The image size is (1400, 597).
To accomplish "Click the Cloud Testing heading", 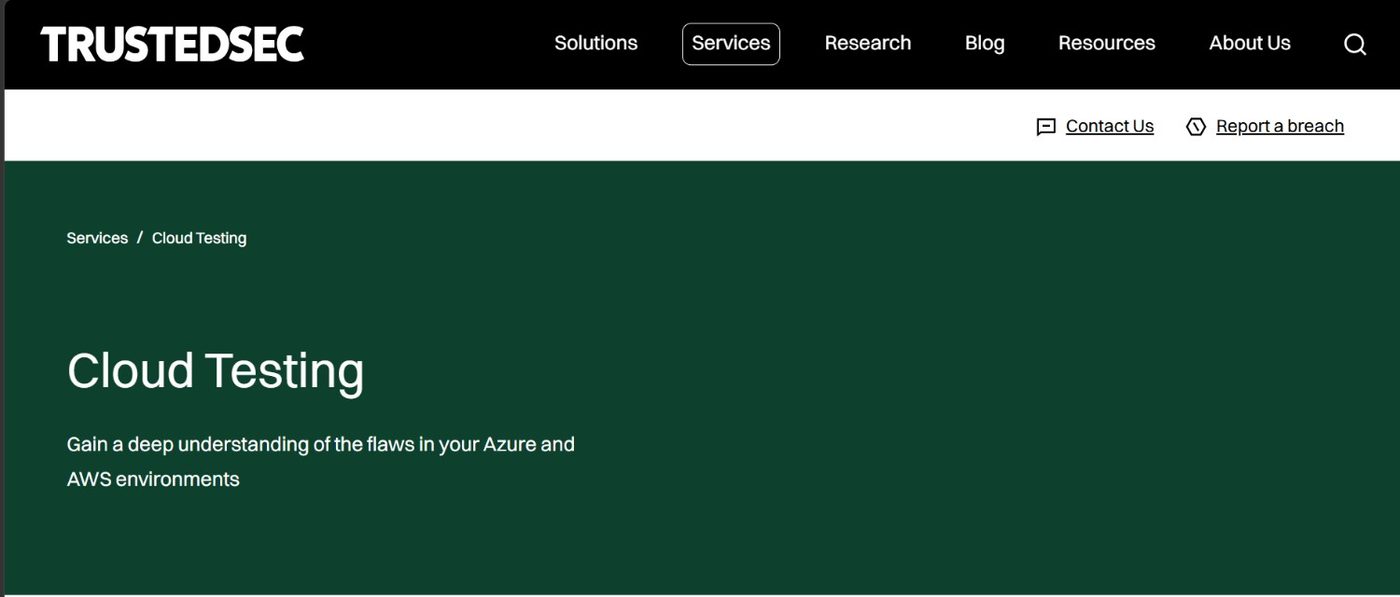I will 216,371.
